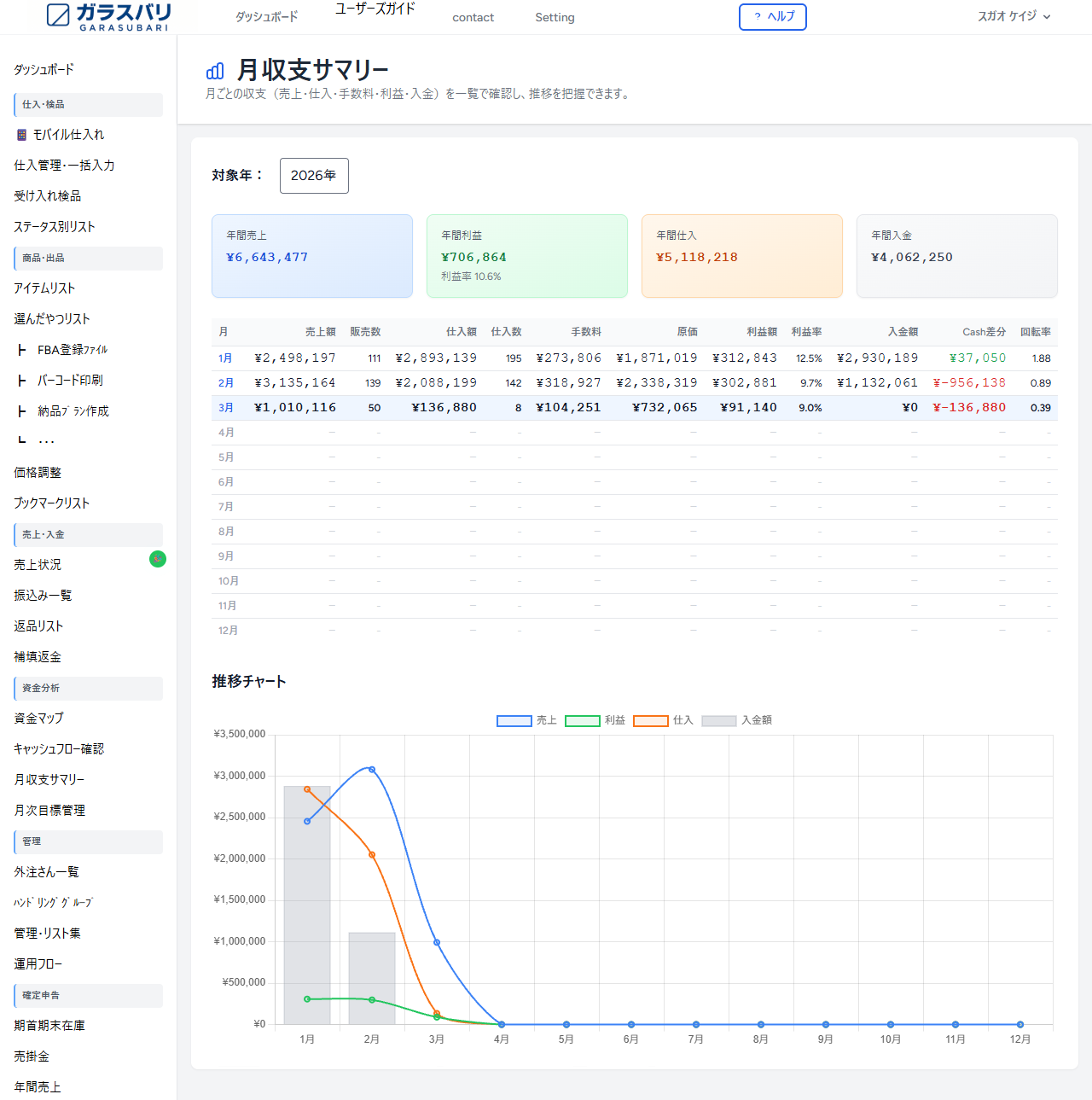Click the bar chart icon beside 月収支サマリー title

pos(215,71)
